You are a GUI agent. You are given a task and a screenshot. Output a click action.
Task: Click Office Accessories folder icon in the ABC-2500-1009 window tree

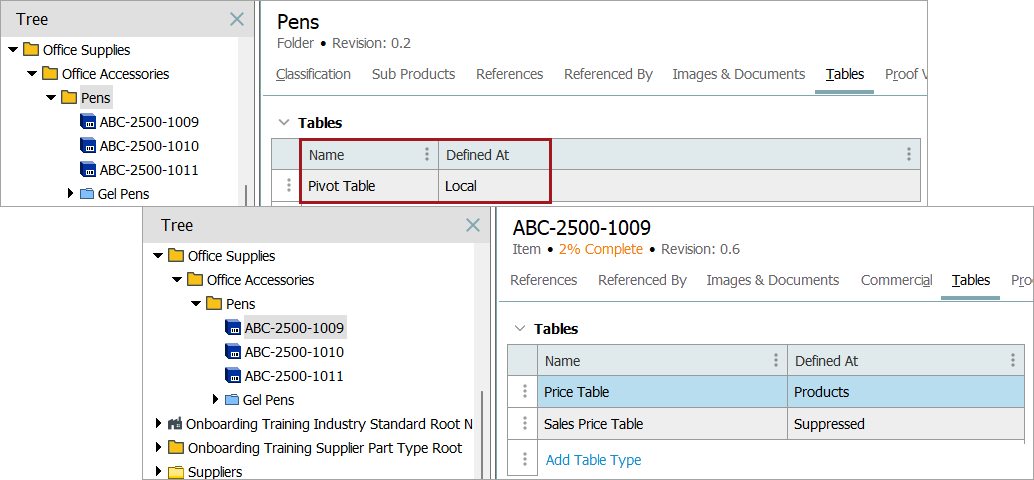[195, 280]
